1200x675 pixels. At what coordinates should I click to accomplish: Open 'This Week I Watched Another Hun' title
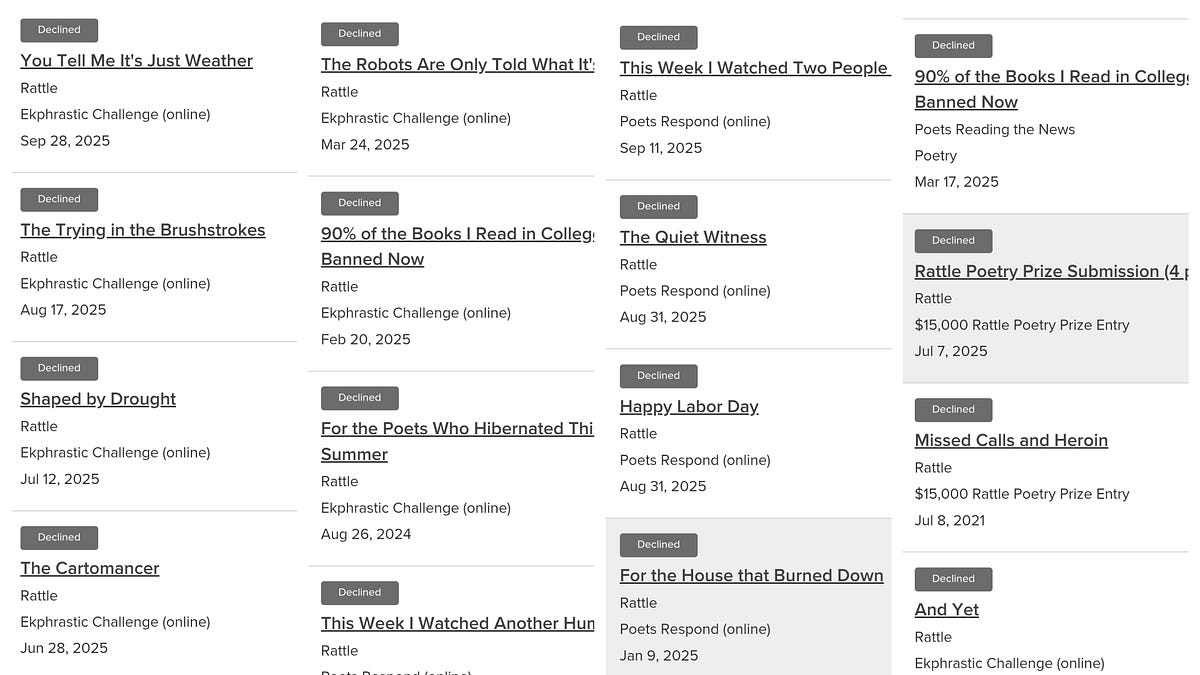pos(457,622)
